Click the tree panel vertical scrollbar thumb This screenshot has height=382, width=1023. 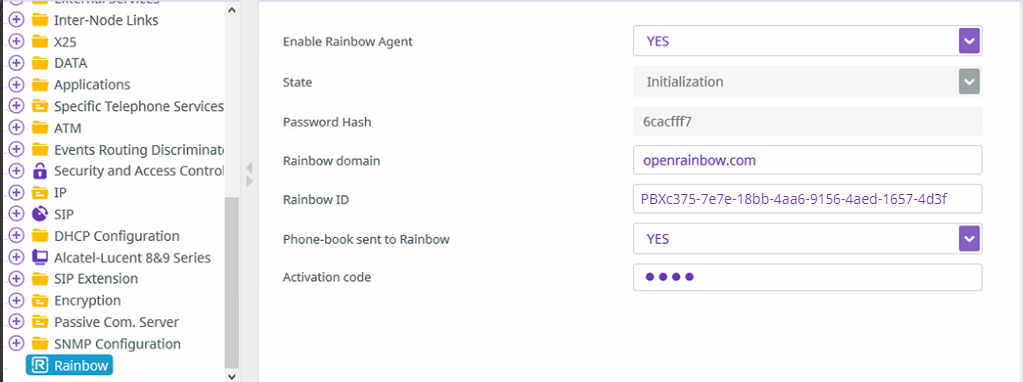pyautogui.click(x=232, y=282)
